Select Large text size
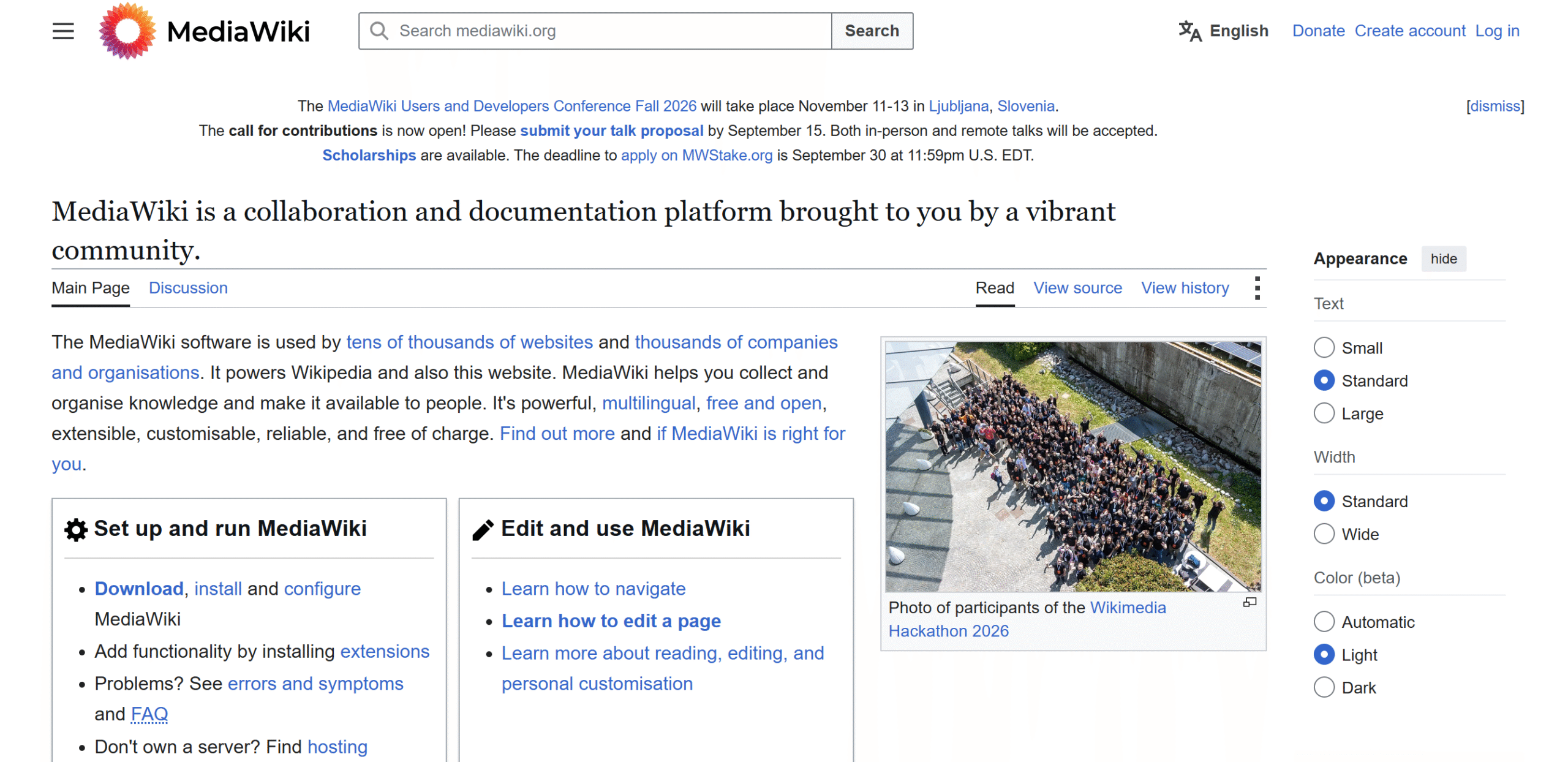Viewport: 1568px width, 762px height. [1323, 413]
